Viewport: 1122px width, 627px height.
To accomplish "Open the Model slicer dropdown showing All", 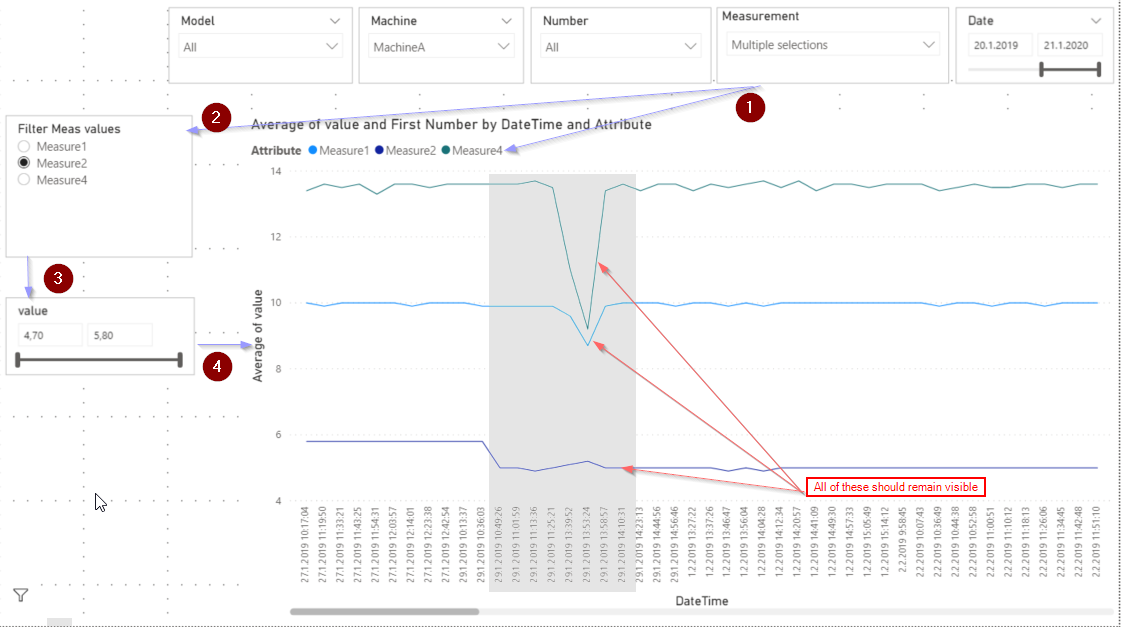I will (260, 47).
